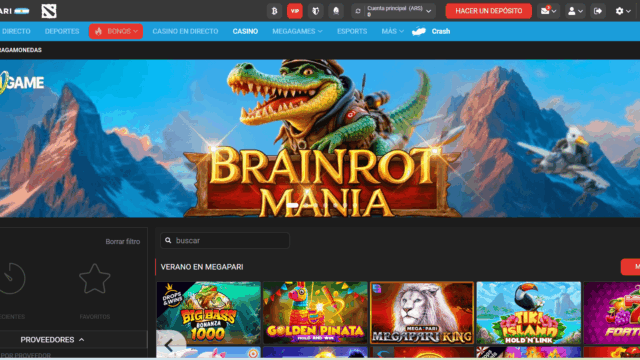The height and width of the screenshot is (360, 640).
Task: Click the Crash plane icon
Action: click(419, 31)
